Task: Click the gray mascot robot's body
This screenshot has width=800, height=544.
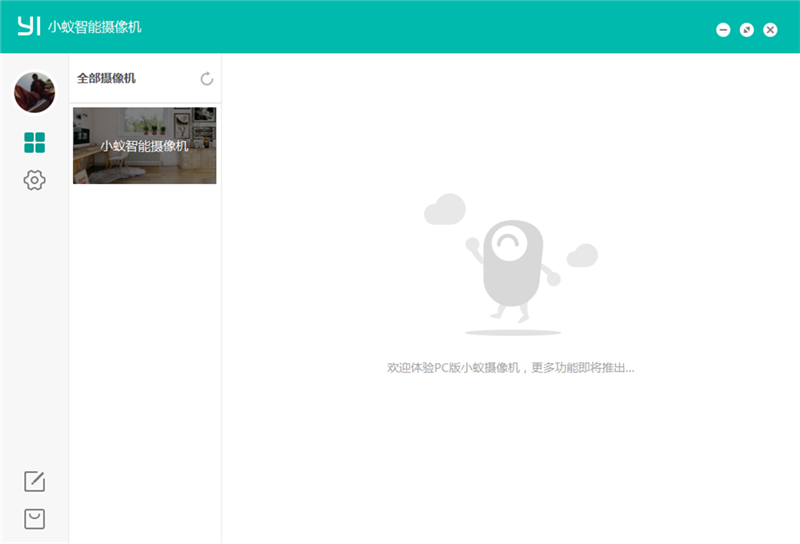Action: (512, 277)
